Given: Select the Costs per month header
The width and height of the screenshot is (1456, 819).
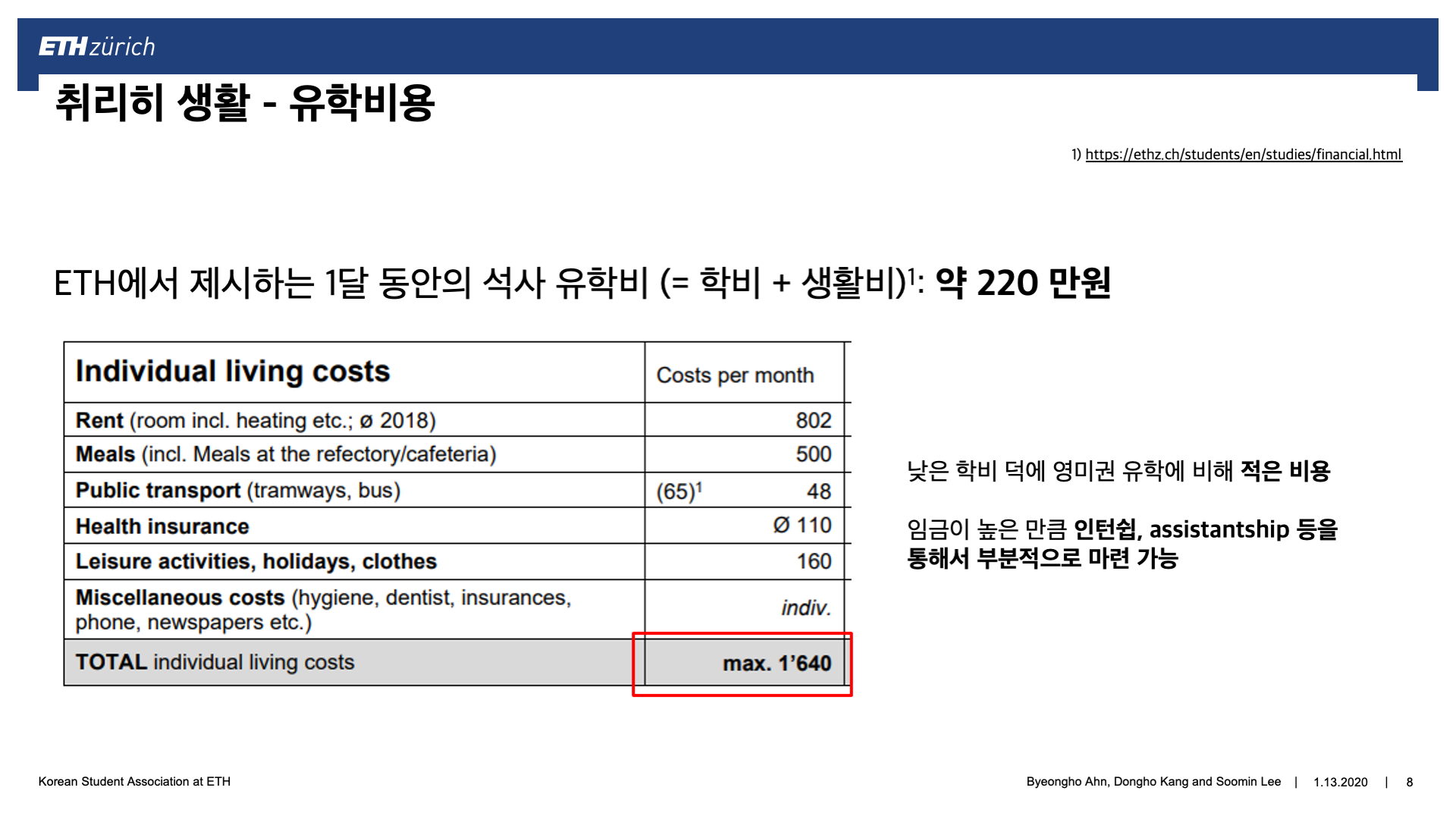Looking at the screenshot, I should click(735, 375).
